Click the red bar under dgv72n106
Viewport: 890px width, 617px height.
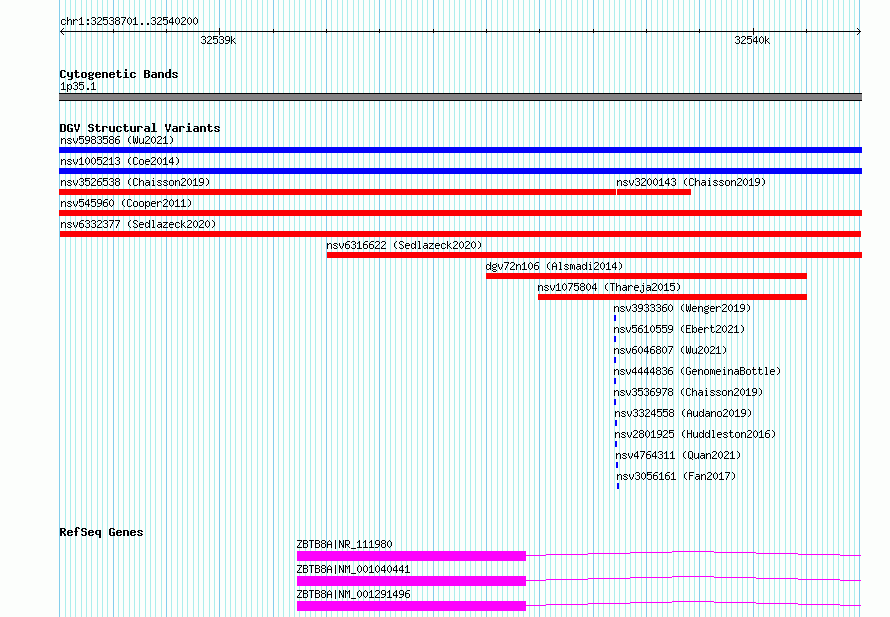pyautogui.click(x=646, y=276)
